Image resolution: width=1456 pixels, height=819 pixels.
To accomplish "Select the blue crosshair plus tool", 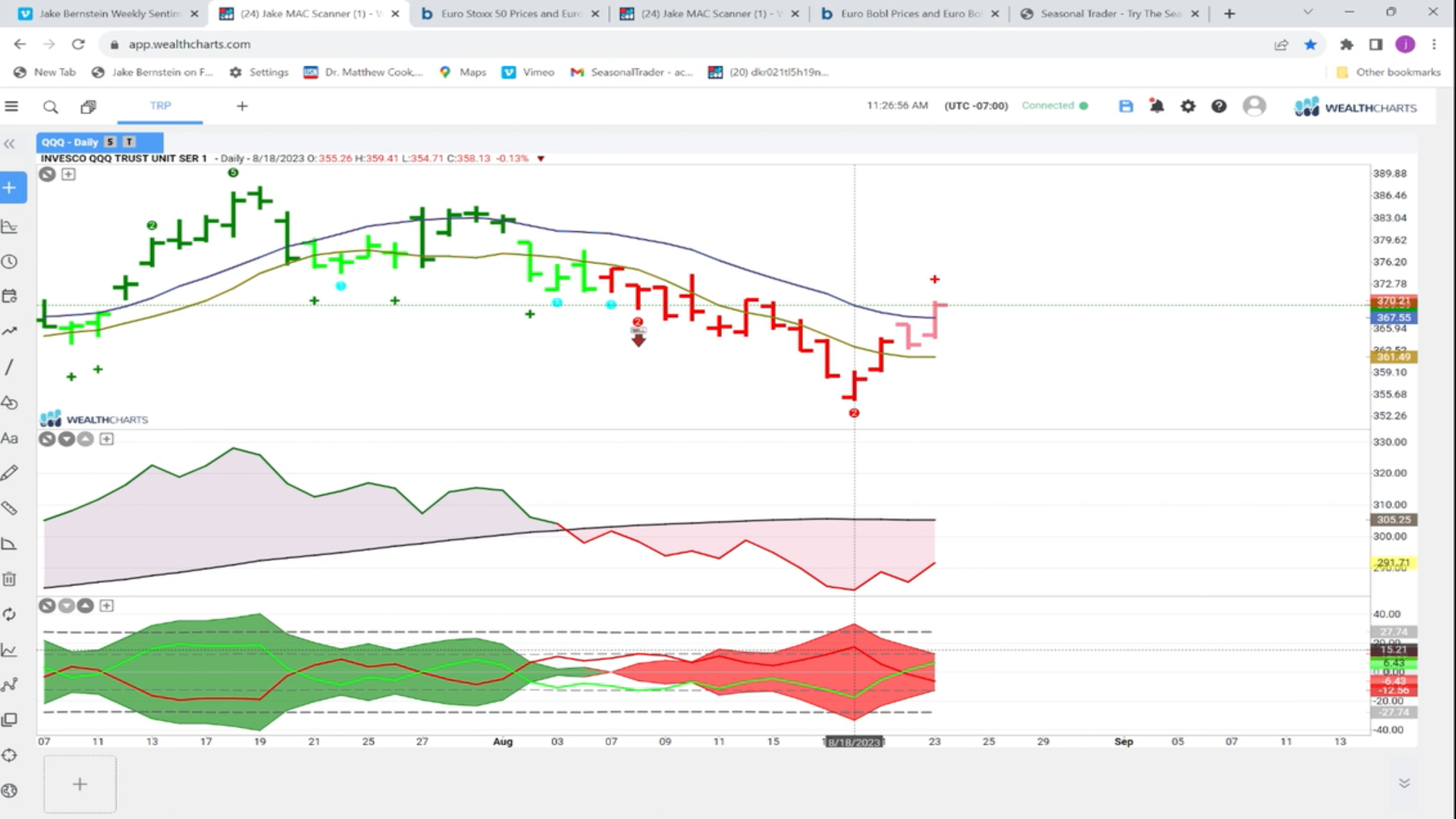I will click(10, 187).
